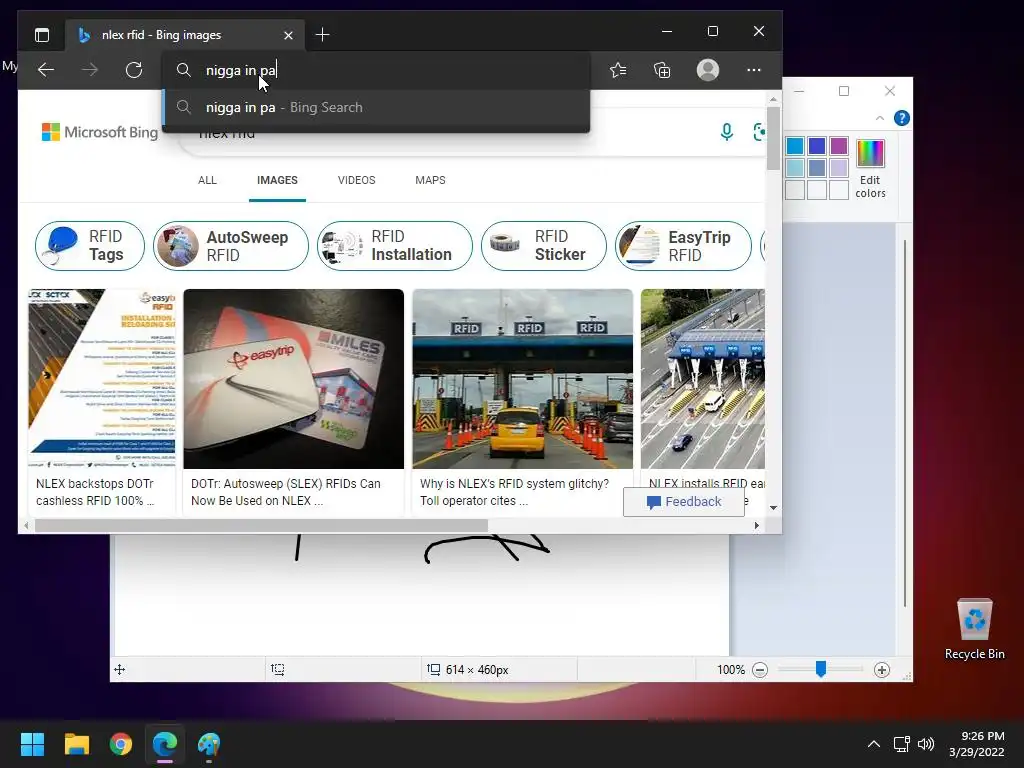Screen dimensions: 1024x768
Task: Open a new tab in Edge
Action: 323,35
